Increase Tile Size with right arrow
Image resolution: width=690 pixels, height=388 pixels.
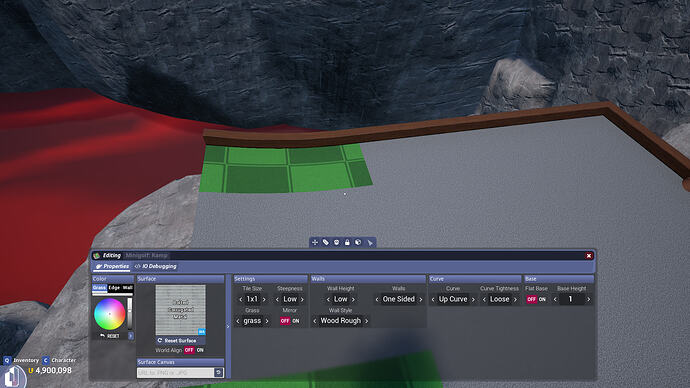pos(264,299)
